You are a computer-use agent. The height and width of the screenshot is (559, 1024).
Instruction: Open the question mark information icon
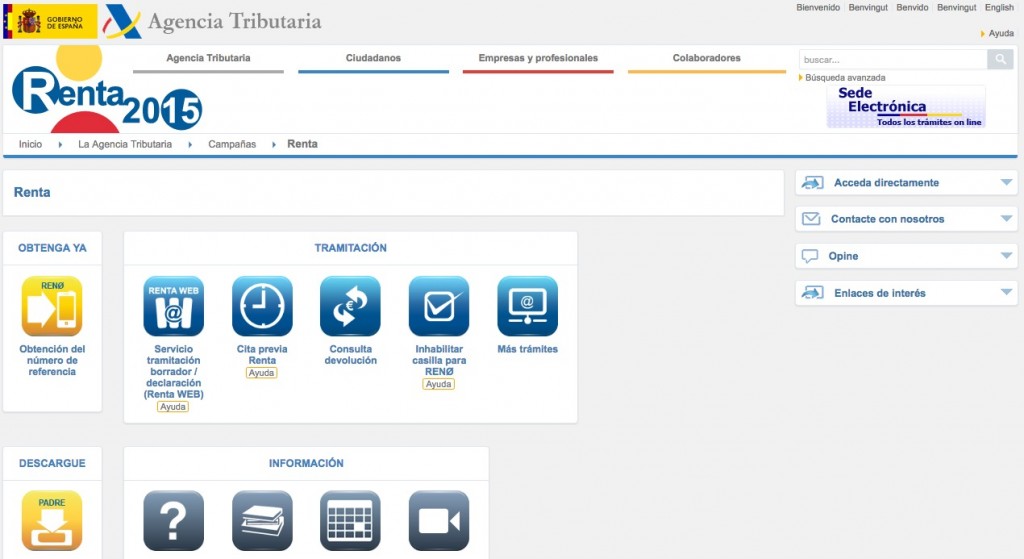point(173,520)
